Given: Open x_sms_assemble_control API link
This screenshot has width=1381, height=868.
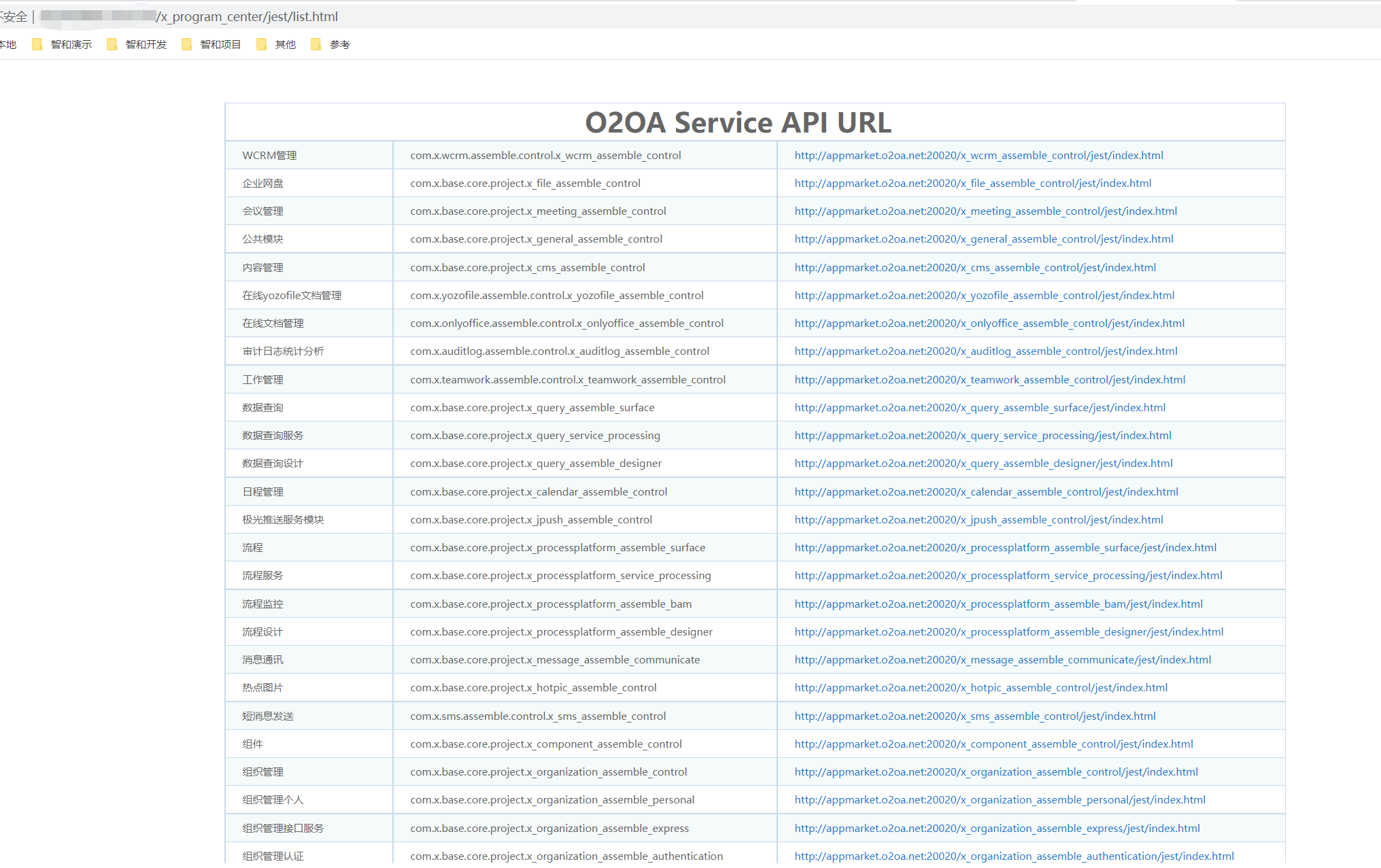Looking at the screenshot, I should click(x=974, y=716).
